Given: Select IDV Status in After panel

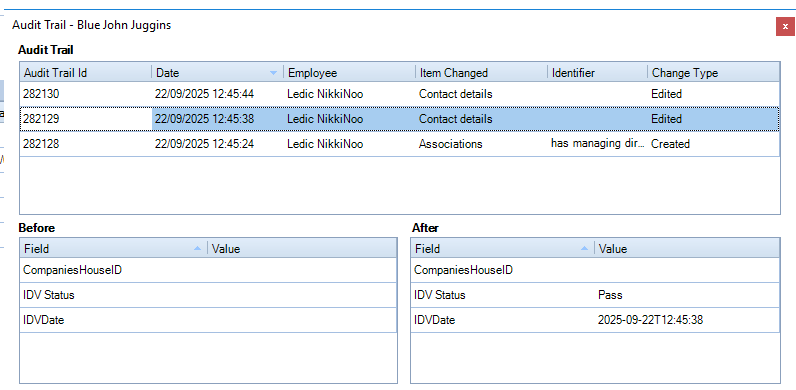Looking at the screenshot, I should pos(595,295).
